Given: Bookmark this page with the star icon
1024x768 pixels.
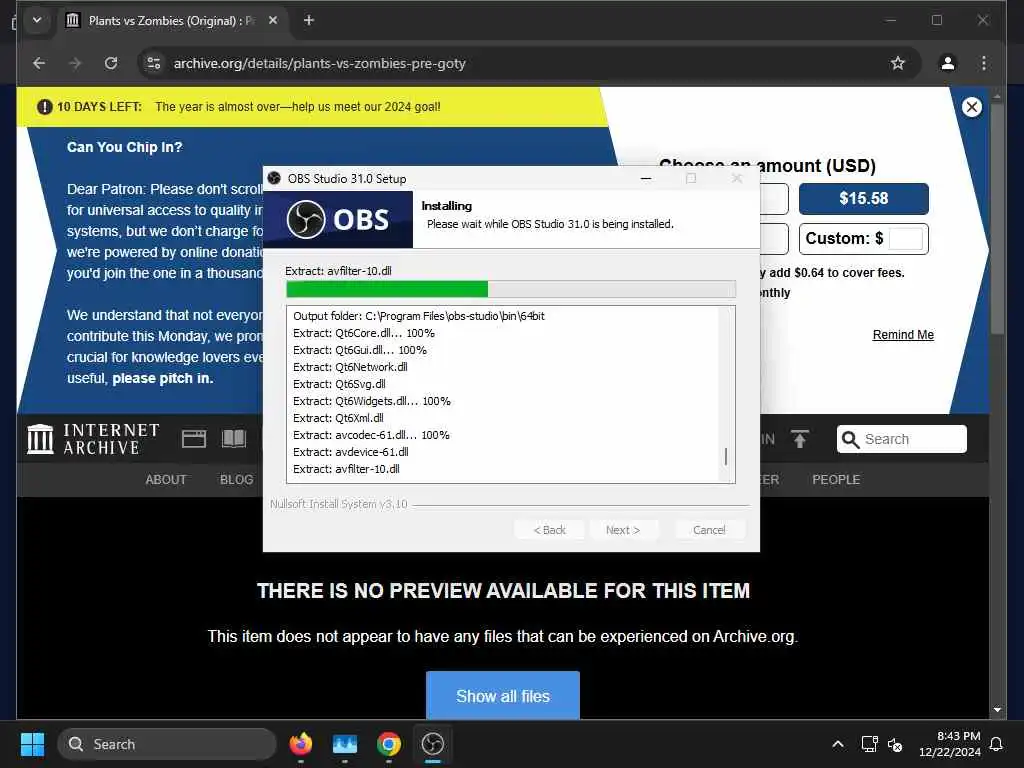Looking at the screenshot, I should [x=898, y=63].
